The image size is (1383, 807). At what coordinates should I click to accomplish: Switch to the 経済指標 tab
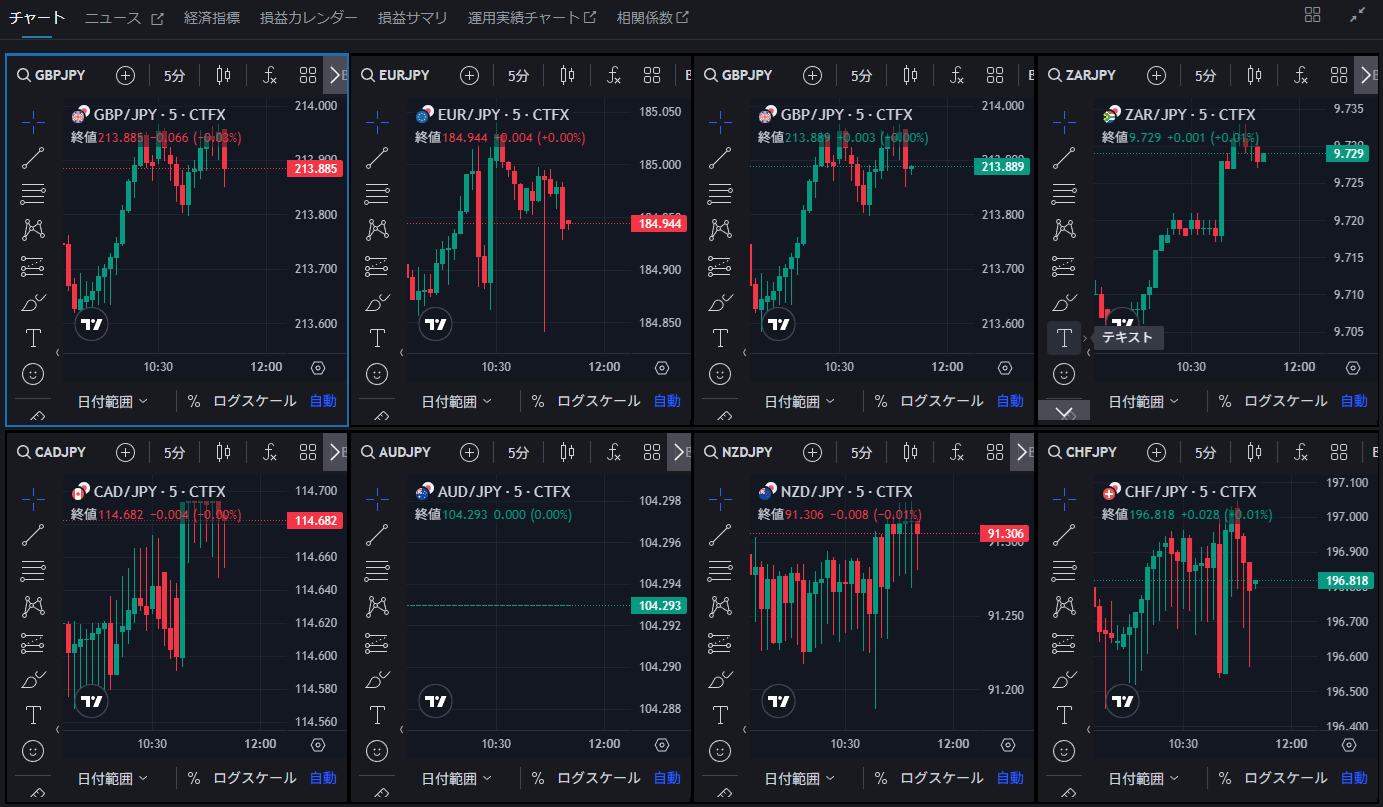[212, 18]
